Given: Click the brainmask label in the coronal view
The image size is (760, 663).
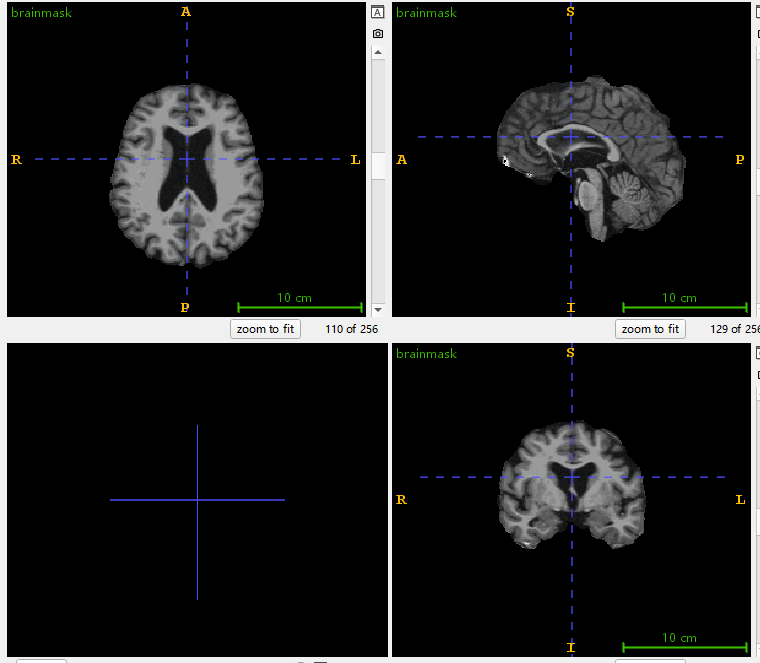Looking at the screenshot, I should pyautogui.click(x=426, y=354).
